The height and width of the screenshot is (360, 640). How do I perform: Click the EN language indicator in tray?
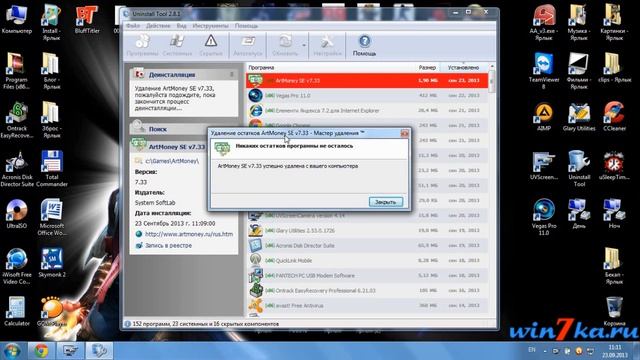pyautogui.click(x=532, y=350)
